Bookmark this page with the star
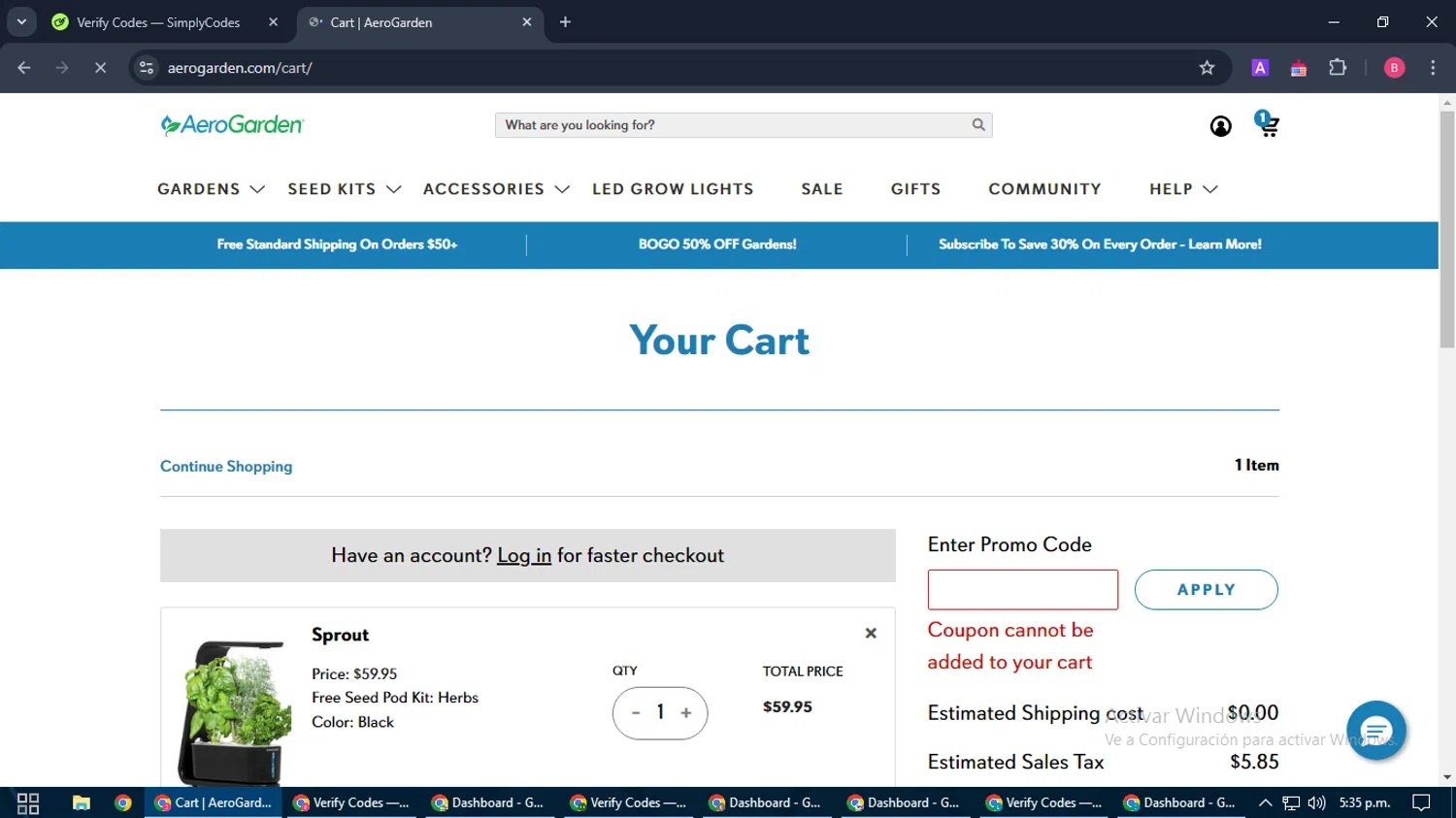1456x818 pixels. tap(1207, 68)
